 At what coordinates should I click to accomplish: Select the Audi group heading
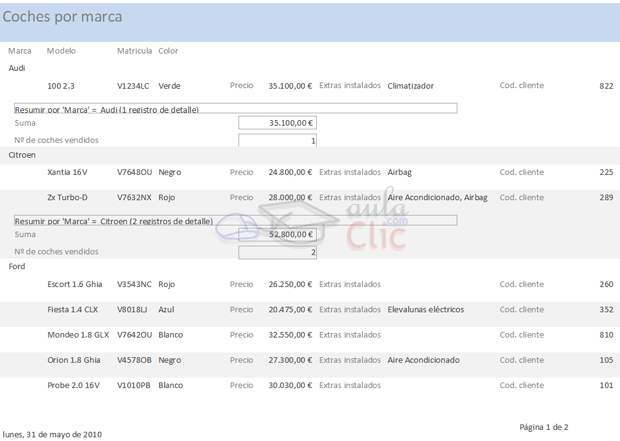pyautogui.click(x=17, y=68)
